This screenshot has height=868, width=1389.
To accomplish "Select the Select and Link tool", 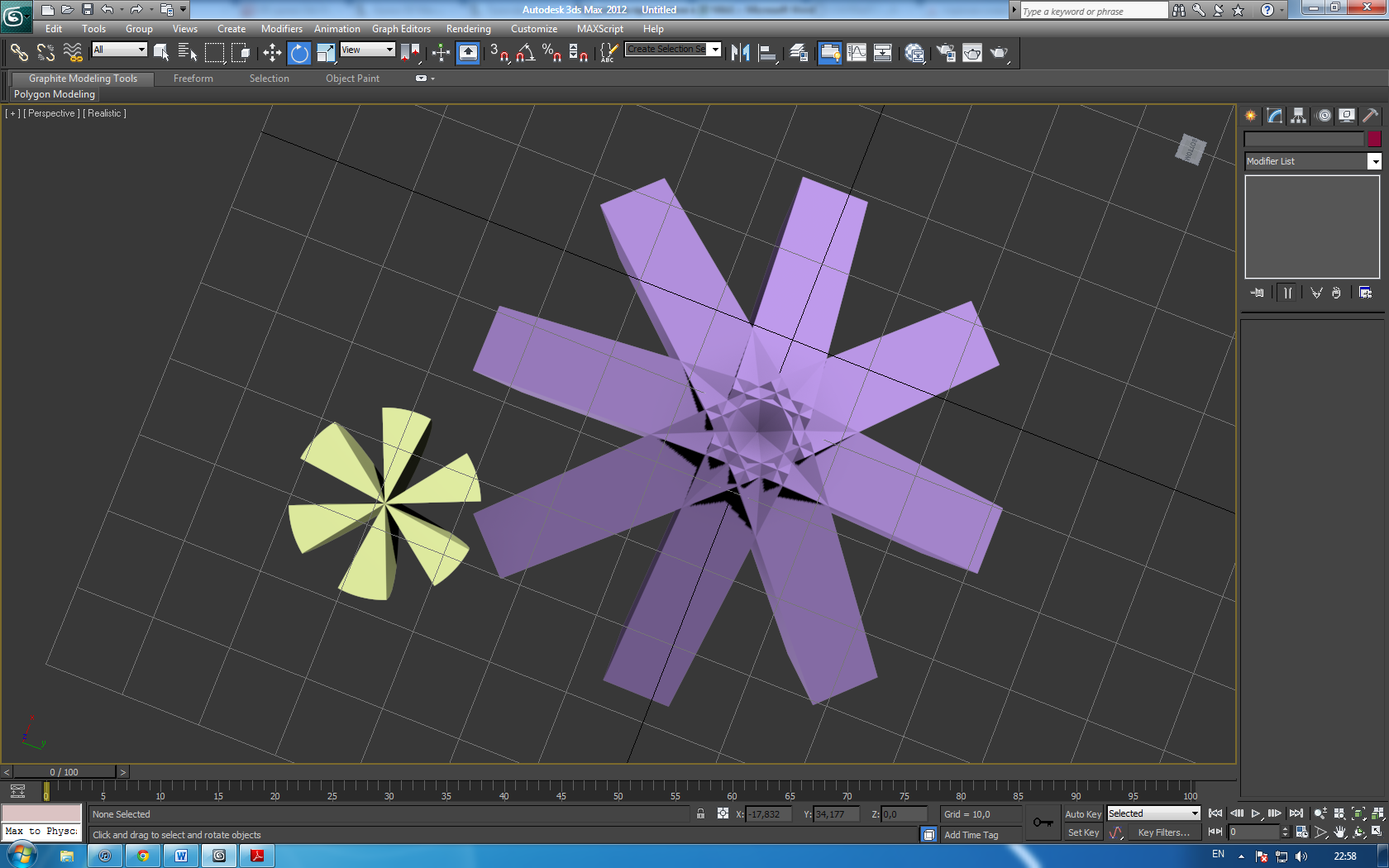I will (x=18, y=53).
